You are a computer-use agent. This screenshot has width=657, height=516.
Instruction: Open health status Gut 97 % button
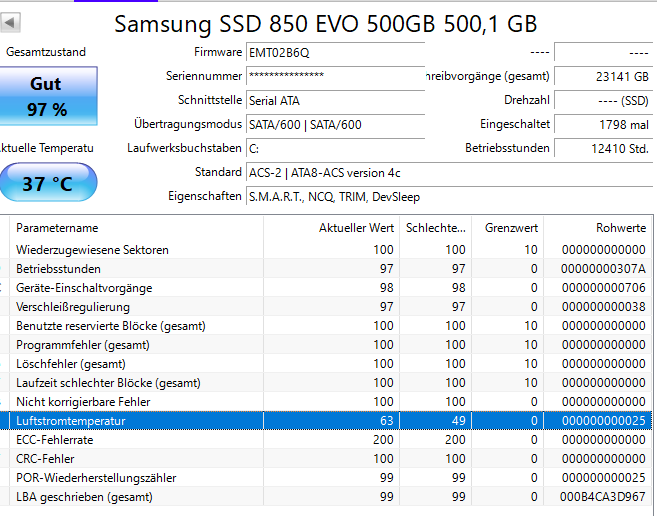tap(49, 96)
